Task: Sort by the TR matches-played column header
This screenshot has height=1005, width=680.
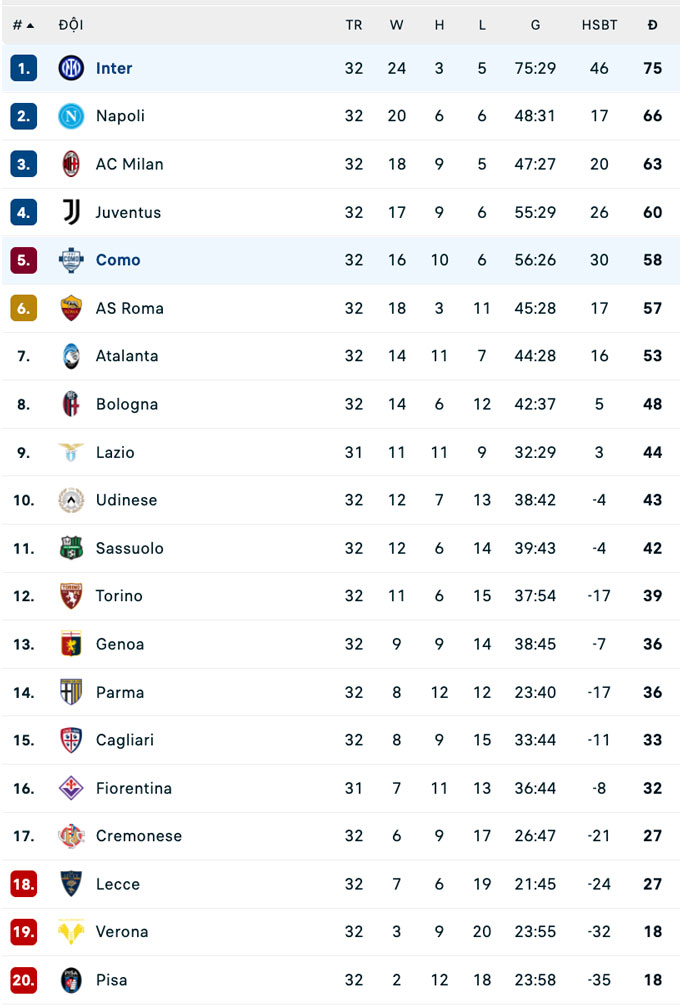Action: pyautogui.click(x=354, y=25)
